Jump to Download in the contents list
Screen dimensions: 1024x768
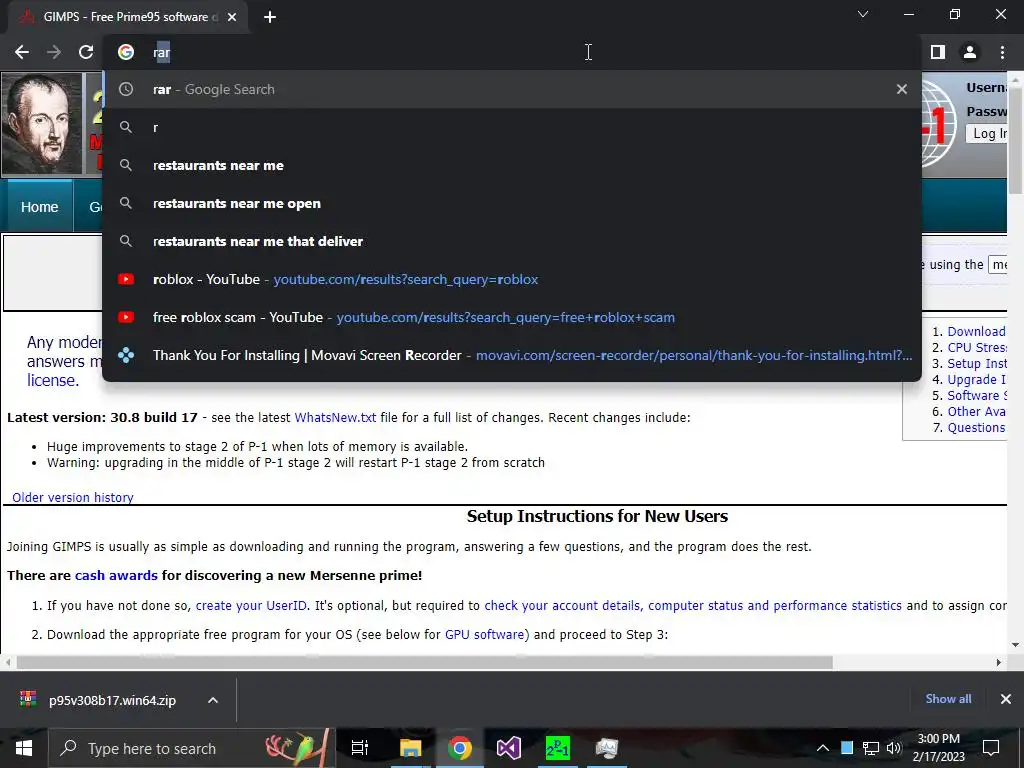coord(976,332)
